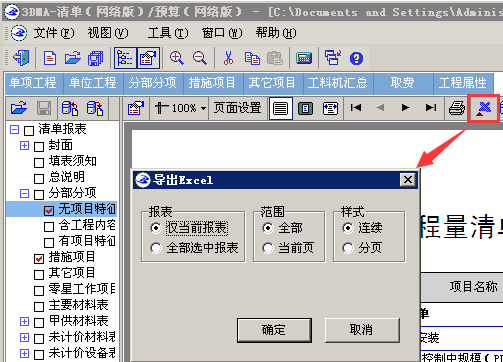Open the 视图(V) menu
This screenshot has width=503, height=362.
(x=108, y=33)
